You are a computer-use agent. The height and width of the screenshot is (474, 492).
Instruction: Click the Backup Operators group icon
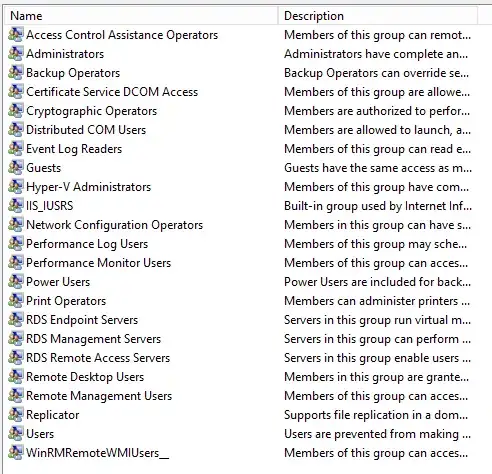point(16,73)
